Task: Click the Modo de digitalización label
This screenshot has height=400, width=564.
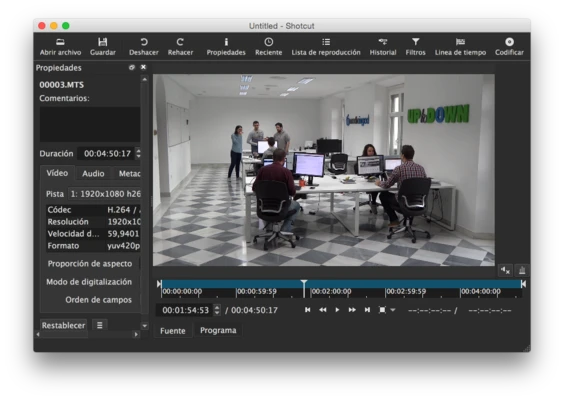Action: click(89, 282)
